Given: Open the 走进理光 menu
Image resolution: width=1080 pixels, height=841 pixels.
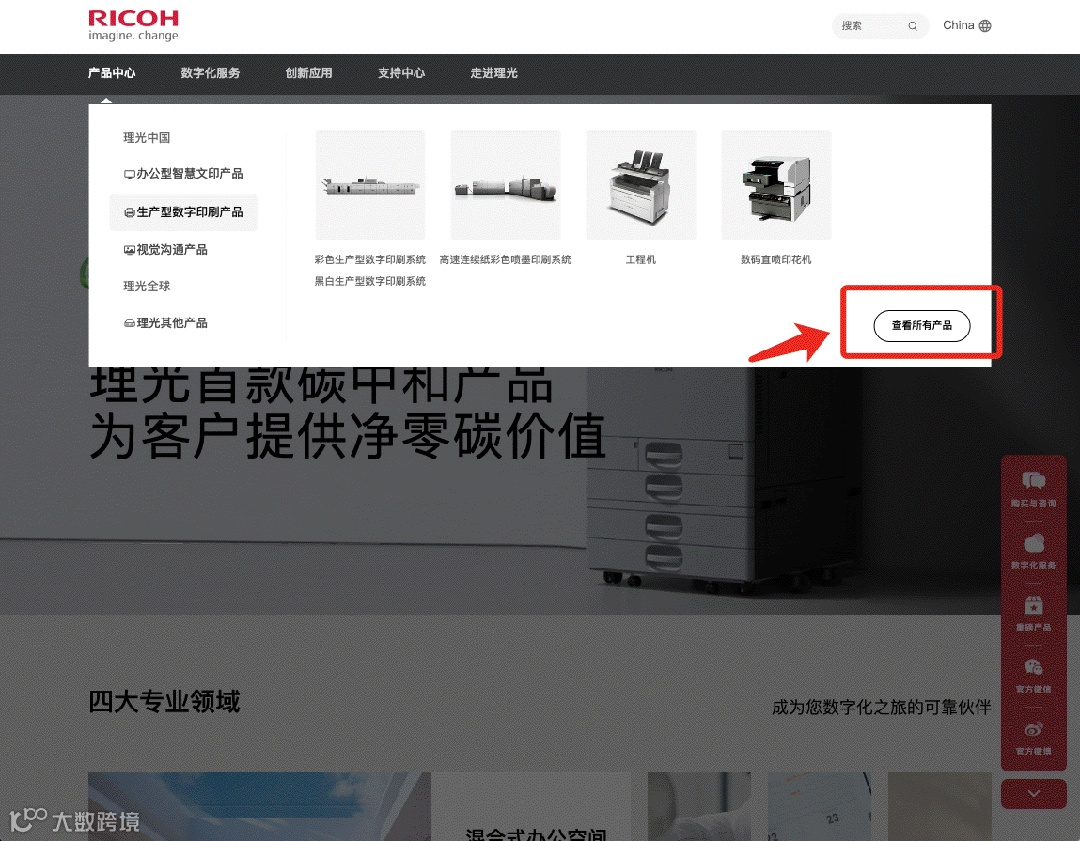Looking at the screenshot, I should [494, 73].
